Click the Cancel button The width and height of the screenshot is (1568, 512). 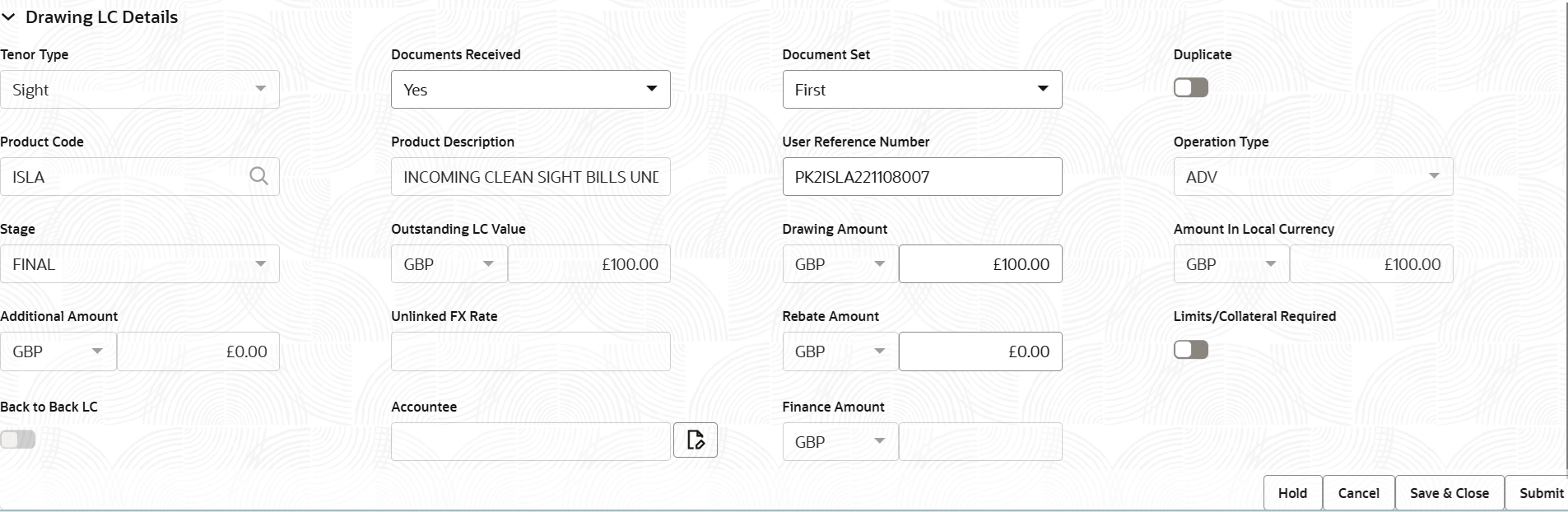coord(1358,493)
